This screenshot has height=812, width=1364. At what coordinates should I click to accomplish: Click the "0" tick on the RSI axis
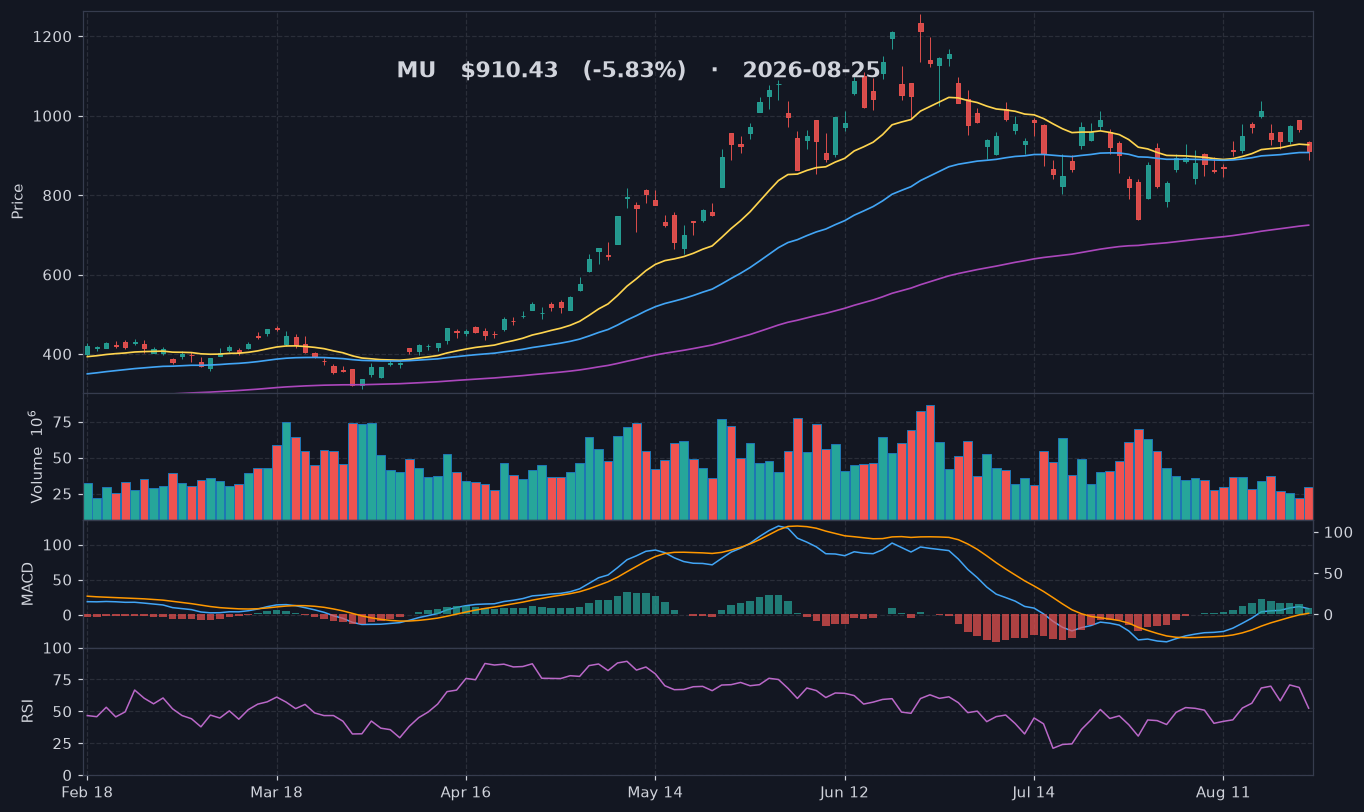coord(66,775)
